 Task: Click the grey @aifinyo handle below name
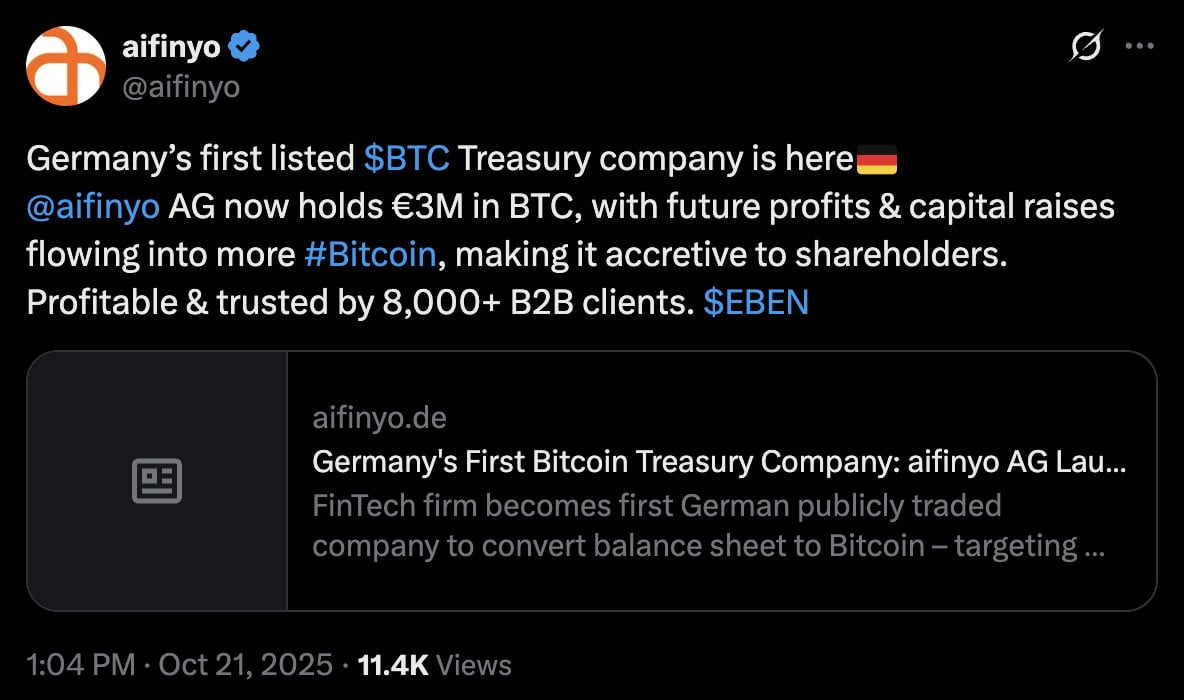point(180,87)
